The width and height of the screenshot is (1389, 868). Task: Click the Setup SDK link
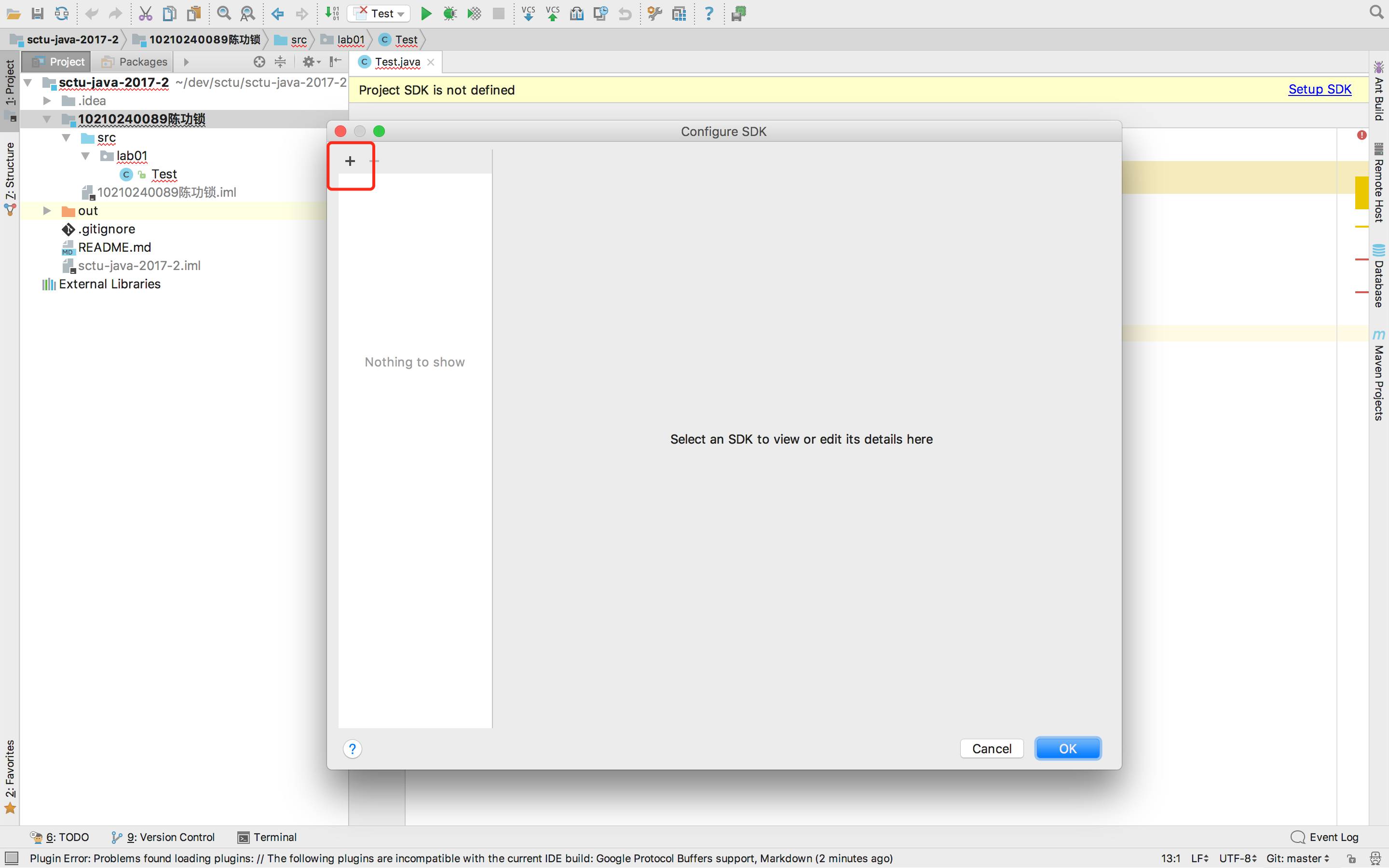[x=1320, y=90]
